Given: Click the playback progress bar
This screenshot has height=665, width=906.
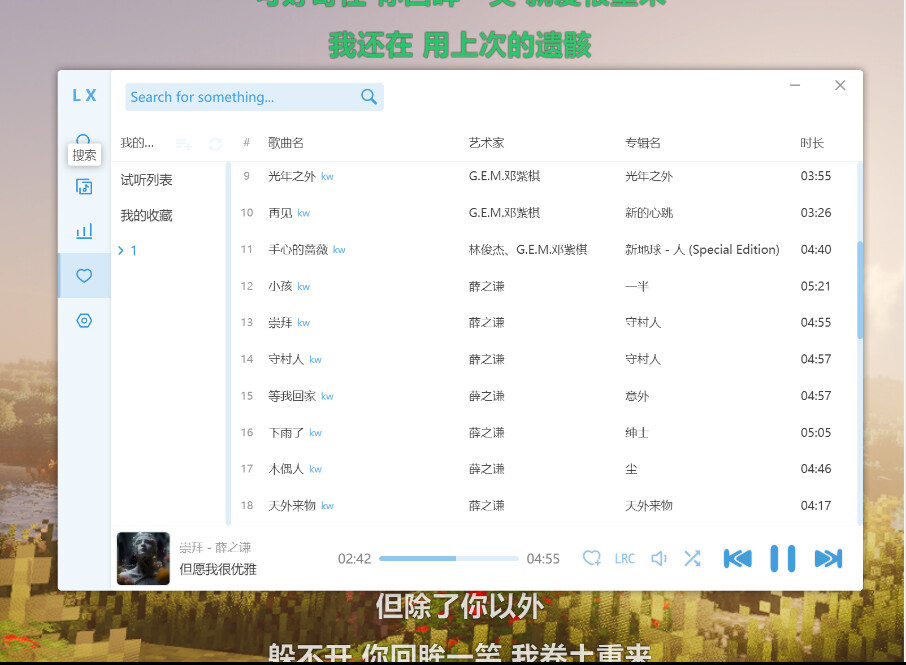Looking at the screenshot, I should pos(449,559).
